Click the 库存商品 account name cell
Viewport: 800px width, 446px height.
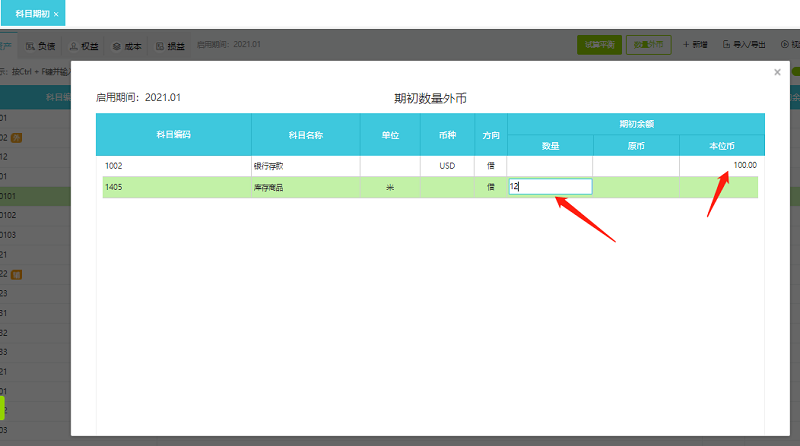tap(306, 187)
